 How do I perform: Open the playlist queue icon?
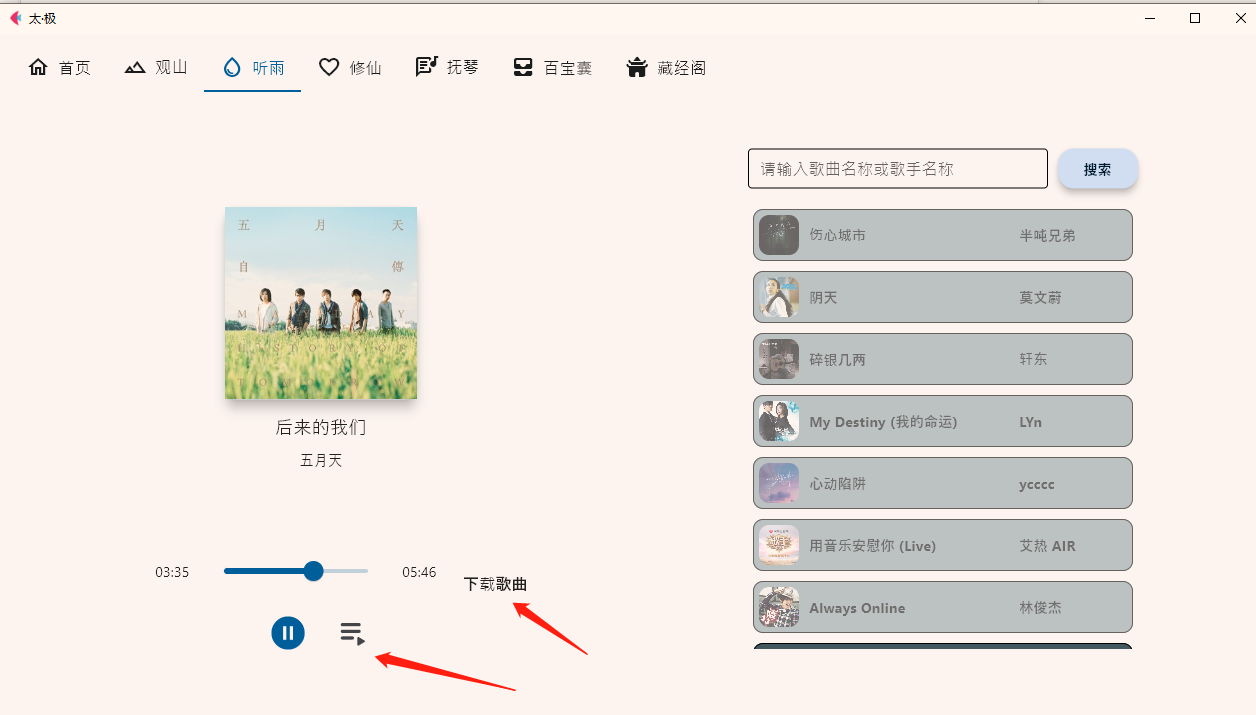click(x=352, y=634)
